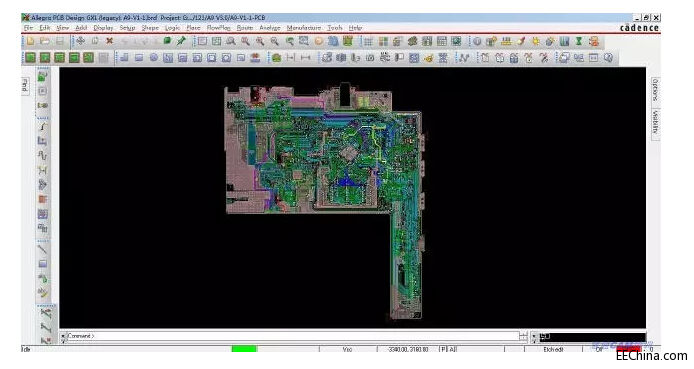Click the Show Element info icon
Screen dimensions: 694x369
tap(477, 42)
